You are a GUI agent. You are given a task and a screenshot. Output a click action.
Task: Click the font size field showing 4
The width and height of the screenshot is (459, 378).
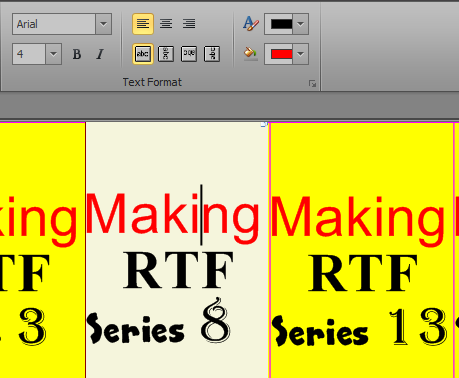tap(29, 54)
